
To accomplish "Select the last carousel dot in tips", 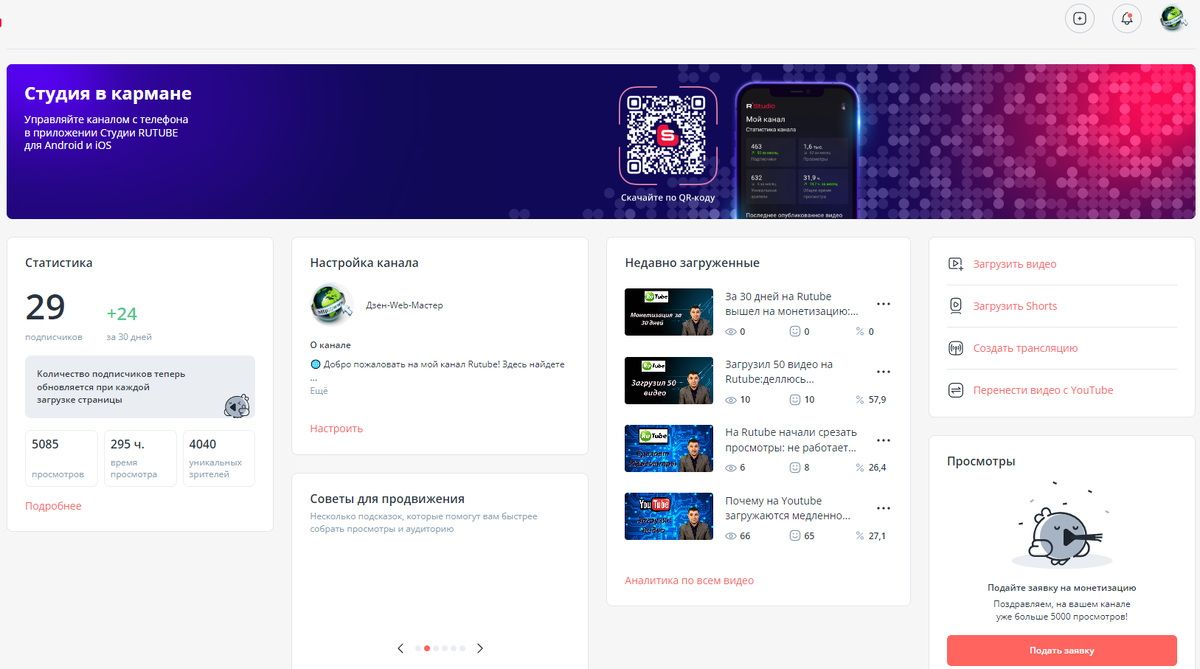I will (462, 648).
